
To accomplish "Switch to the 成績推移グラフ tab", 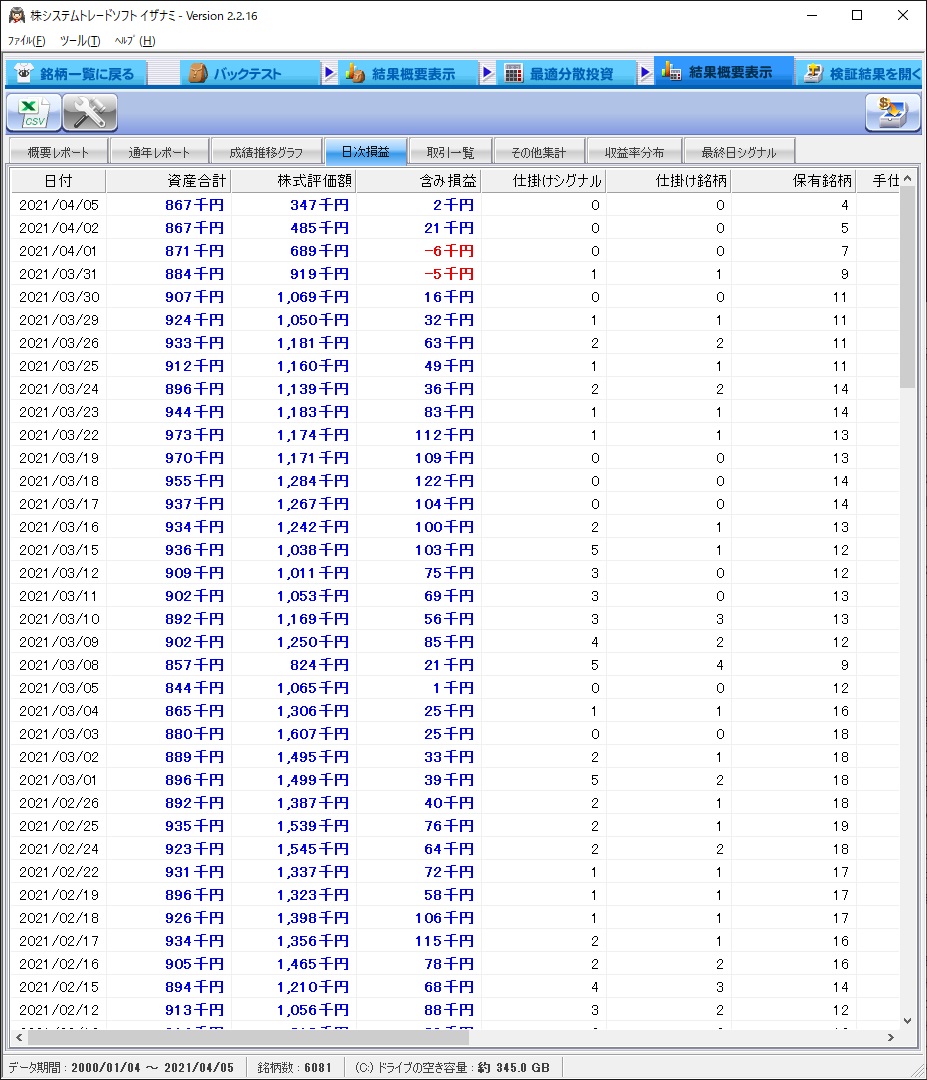I will 266,152.
